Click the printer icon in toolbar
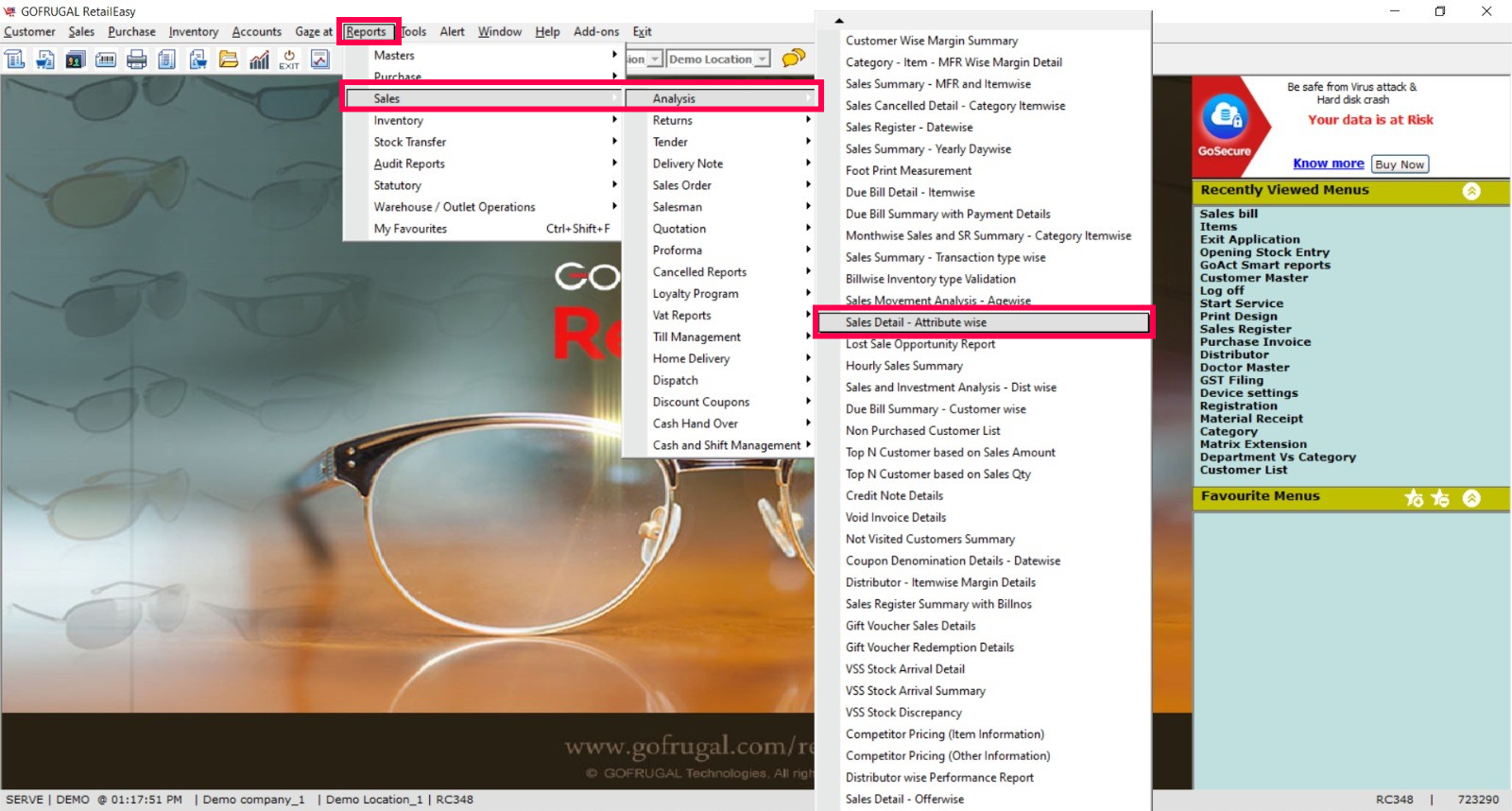1512x811 pixels. coord(137,60)
